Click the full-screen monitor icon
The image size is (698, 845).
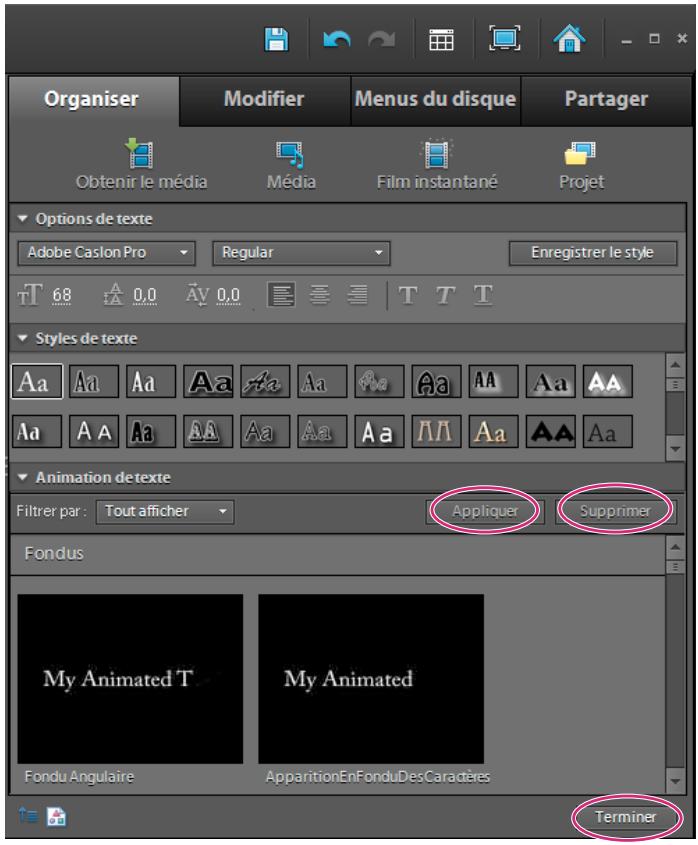(504, 39)
